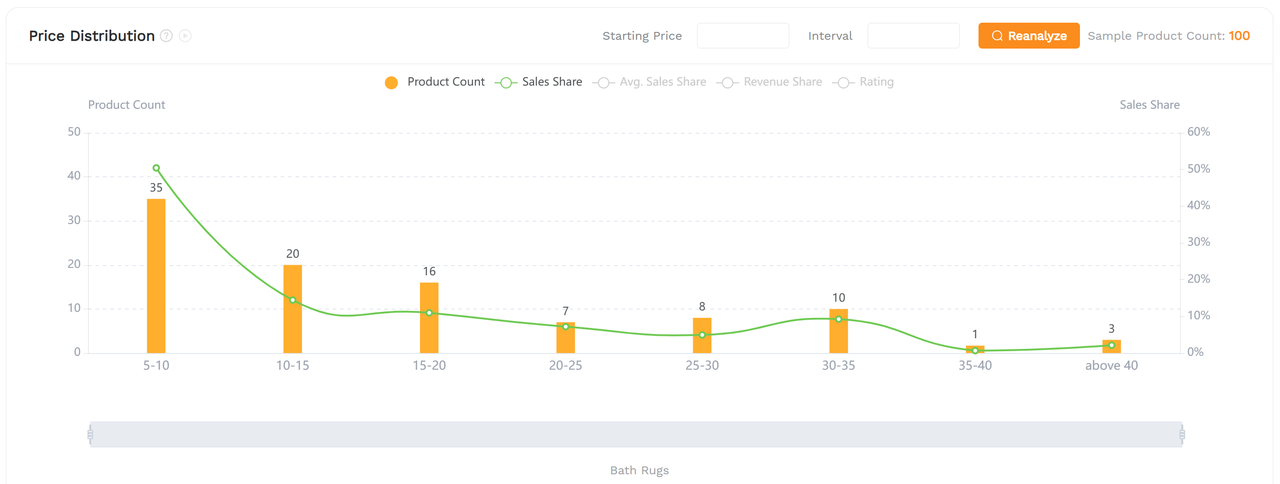Click the Price Distribution title
The height and width of the screenshot is (484, 1280).
[92, 36]
